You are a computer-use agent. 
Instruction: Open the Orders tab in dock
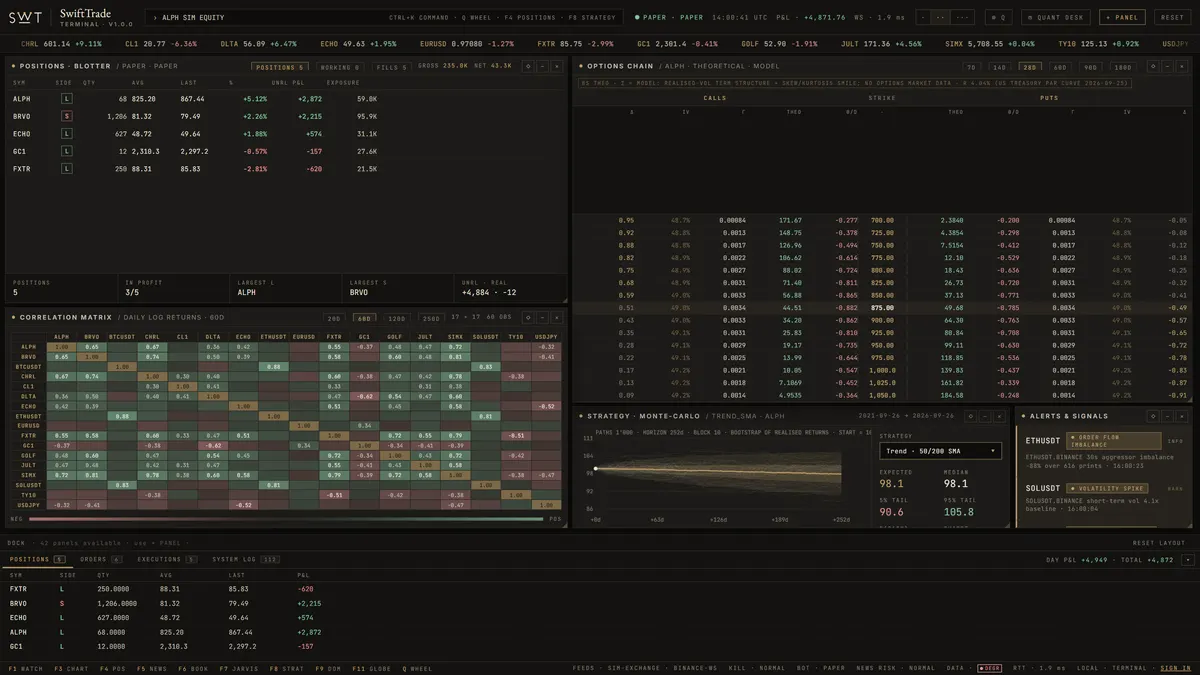coord(100,559)
